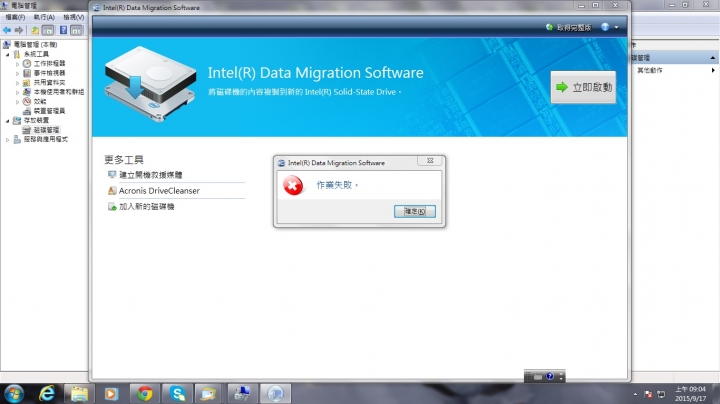Open Windows Explorer folder on the taskbar
Screen dimensions: 720x404
(x=79, y=394)
